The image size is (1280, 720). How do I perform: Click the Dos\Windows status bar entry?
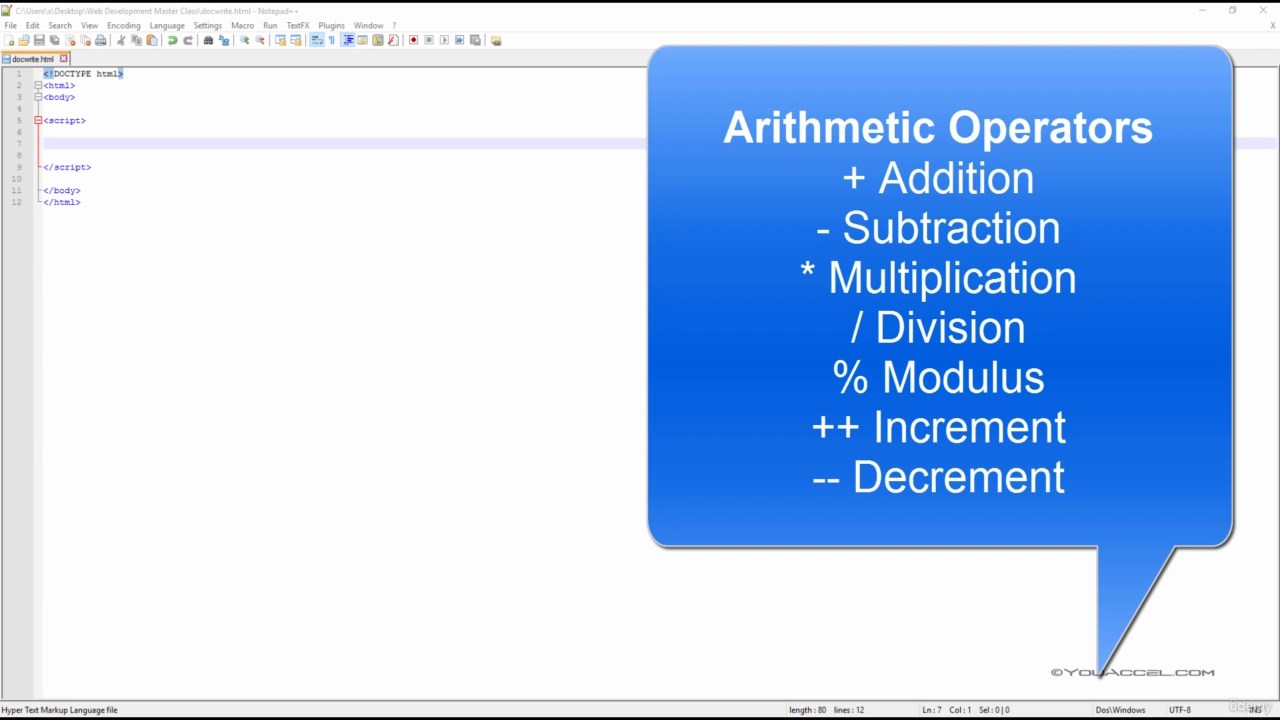coord(1120,710)
